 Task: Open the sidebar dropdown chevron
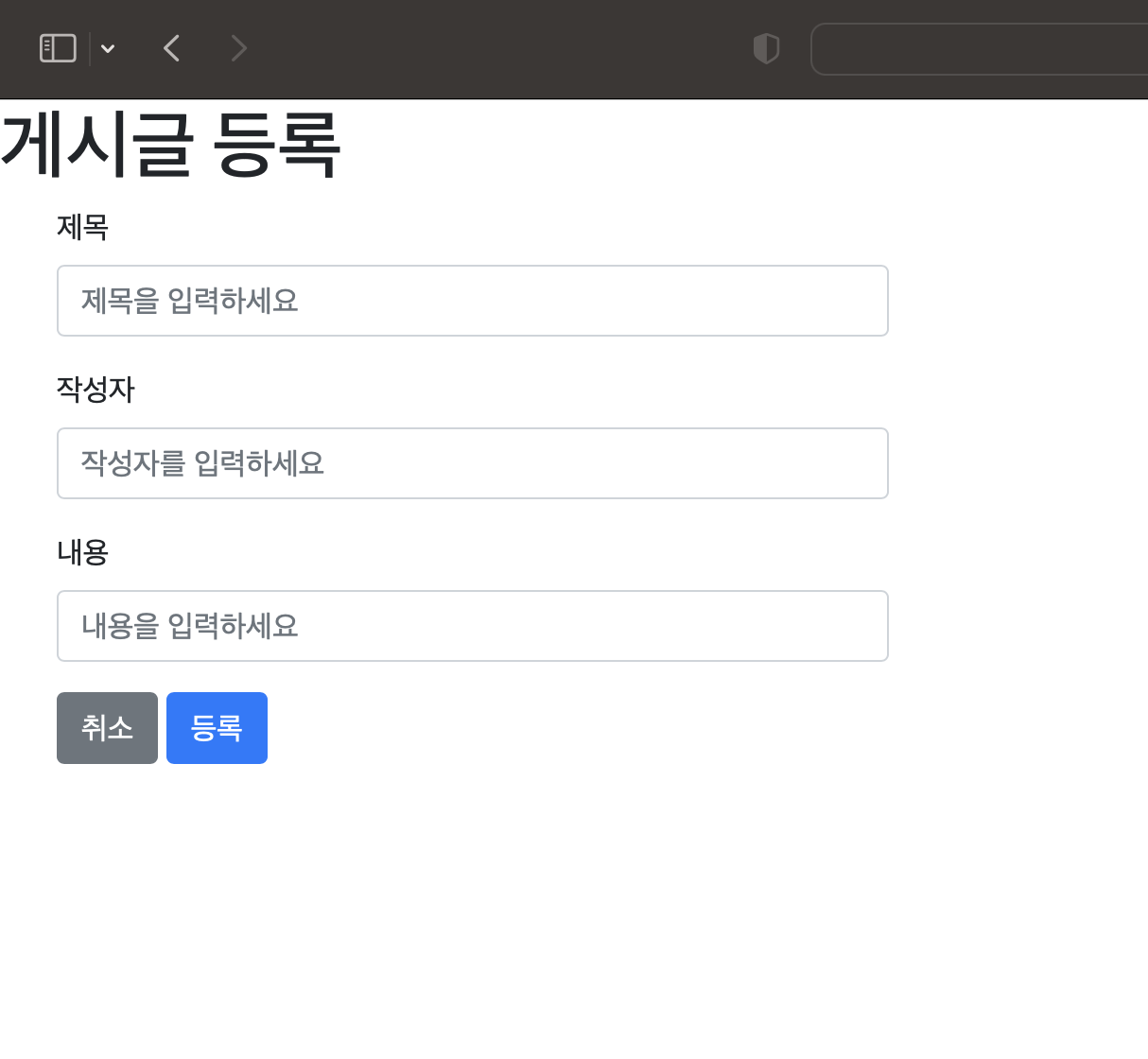(x=108, y=49)
